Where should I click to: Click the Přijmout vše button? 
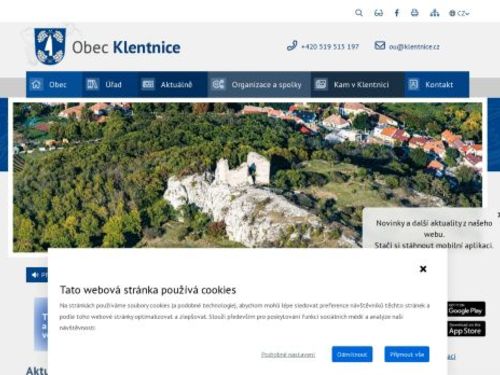(407, 354)
